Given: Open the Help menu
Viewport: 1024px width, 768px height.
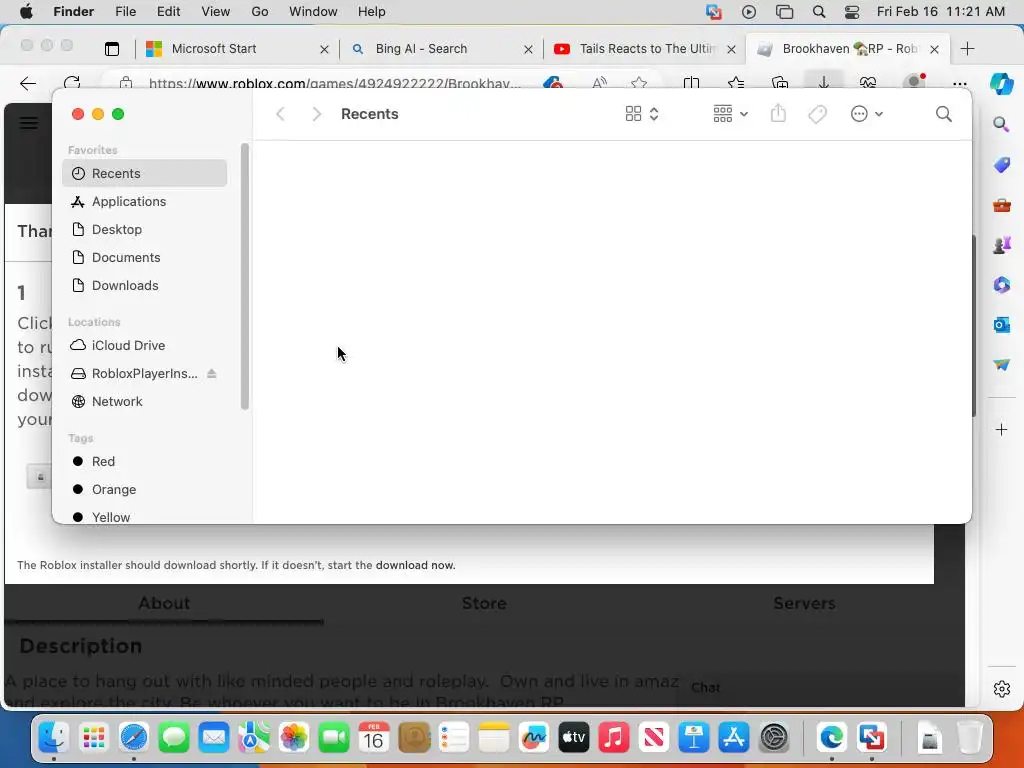Looking at the screenshot, I should click(x=372, y=12).
